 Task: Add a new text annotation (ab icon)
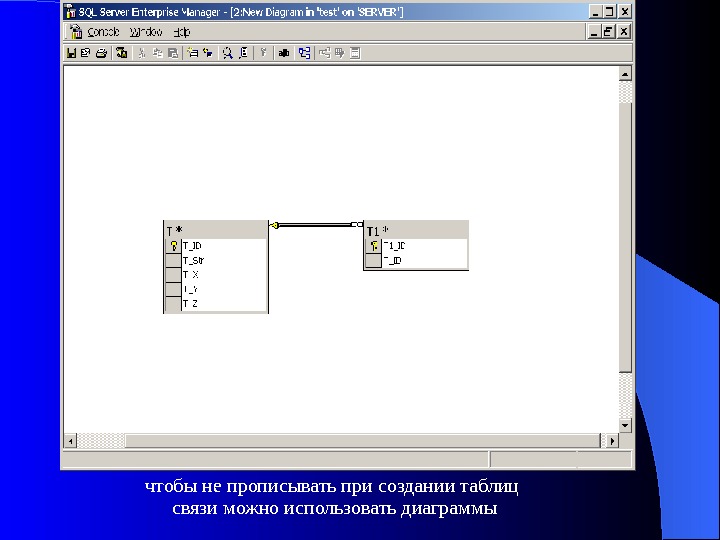pyautogui.click(x=284, y=53)
